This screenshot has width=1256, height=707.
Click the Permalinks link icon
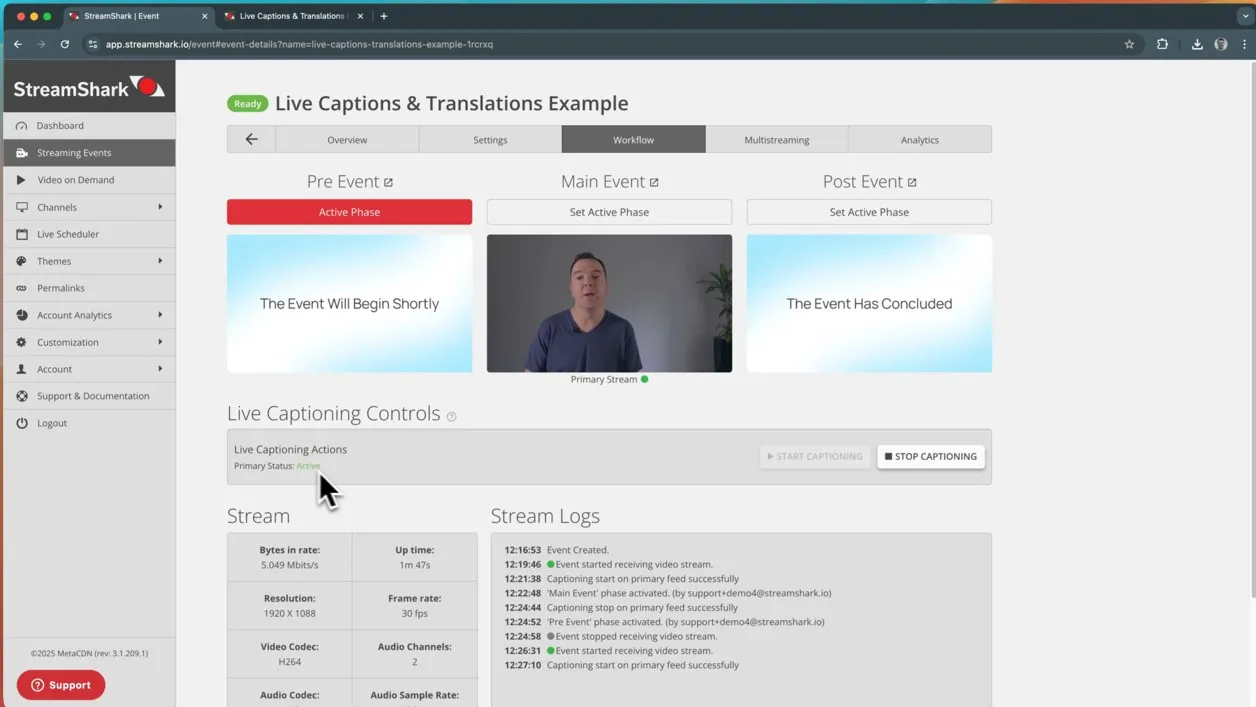[x=22, y=288]
